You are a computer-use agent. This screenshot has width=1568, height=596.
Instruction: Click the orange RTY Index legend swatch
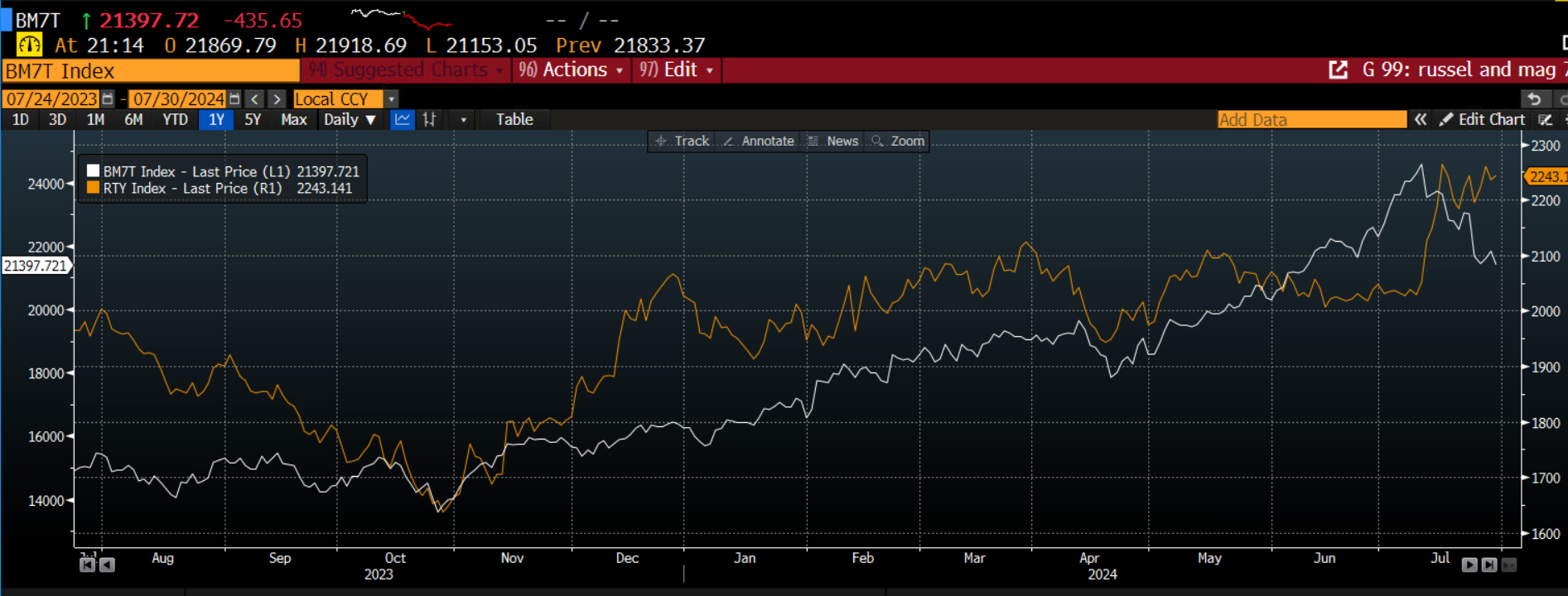tap(93, 187)
